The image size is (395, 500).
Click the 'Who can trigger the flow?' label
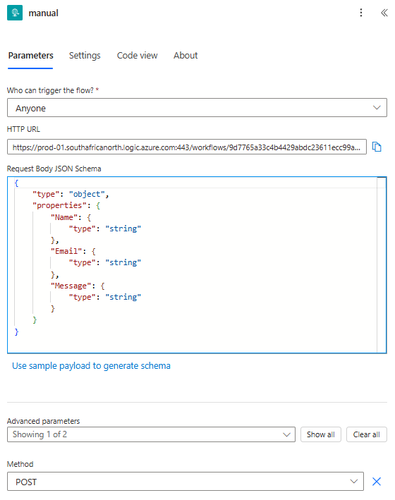[50, 90]
